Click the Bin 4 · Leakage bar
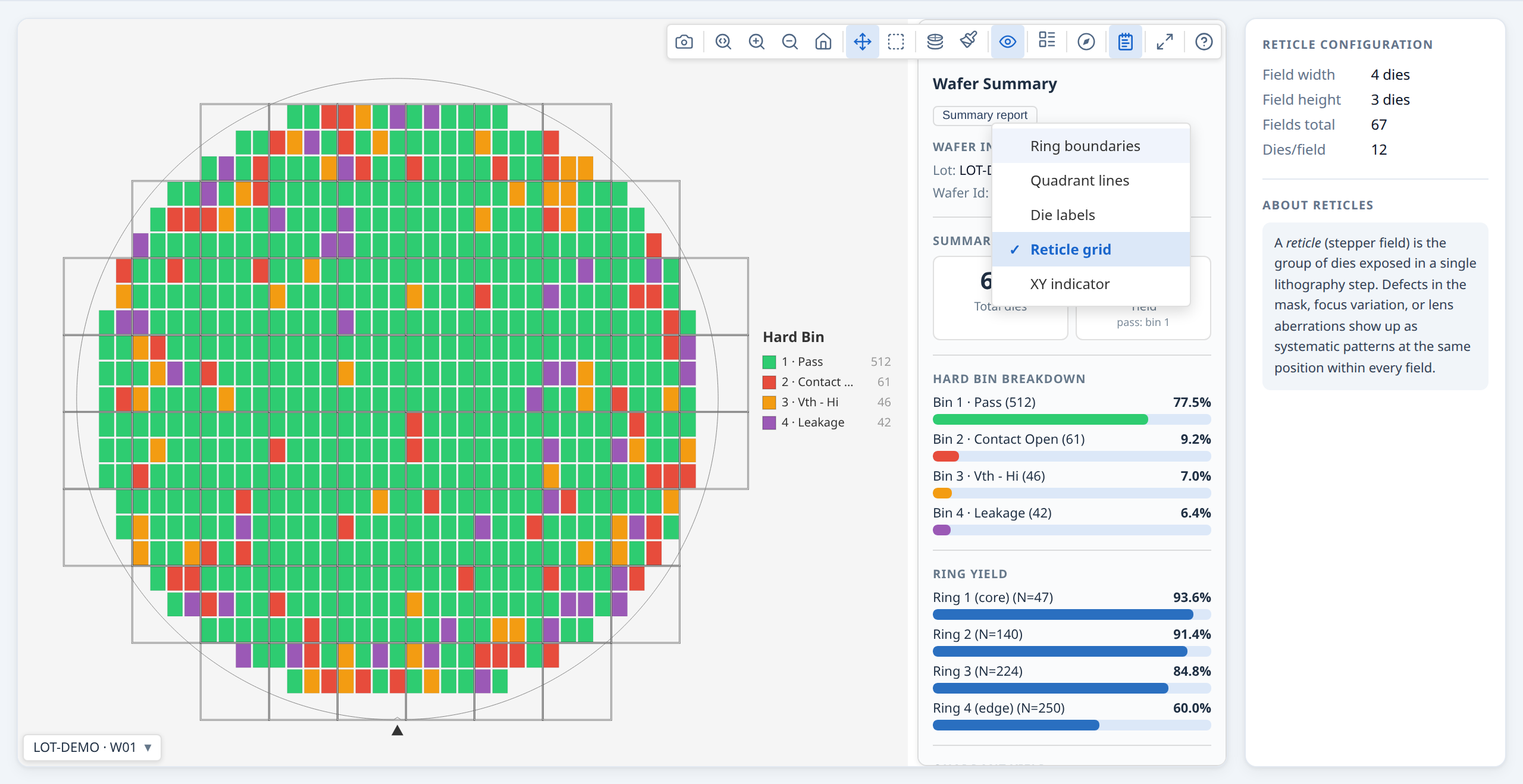The height and width of the screenshot is (784, 1523). coord(1072,530)
